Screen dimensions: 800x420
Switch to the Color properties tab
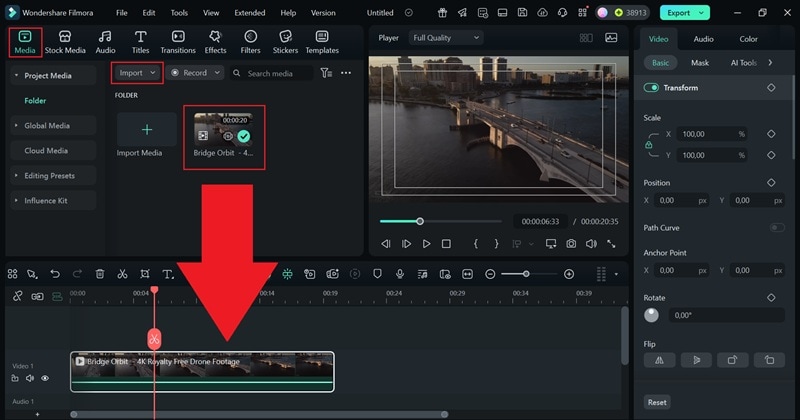coord(748,39)
